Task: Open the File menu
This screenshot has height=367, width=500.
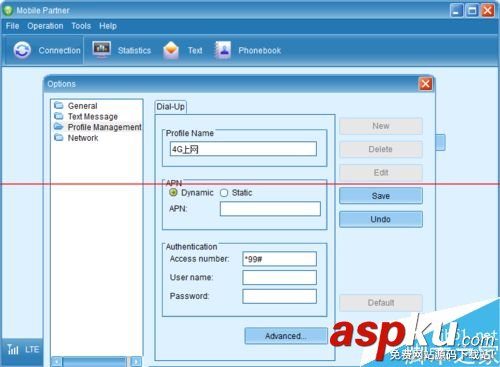Action: tap(12, 26)
